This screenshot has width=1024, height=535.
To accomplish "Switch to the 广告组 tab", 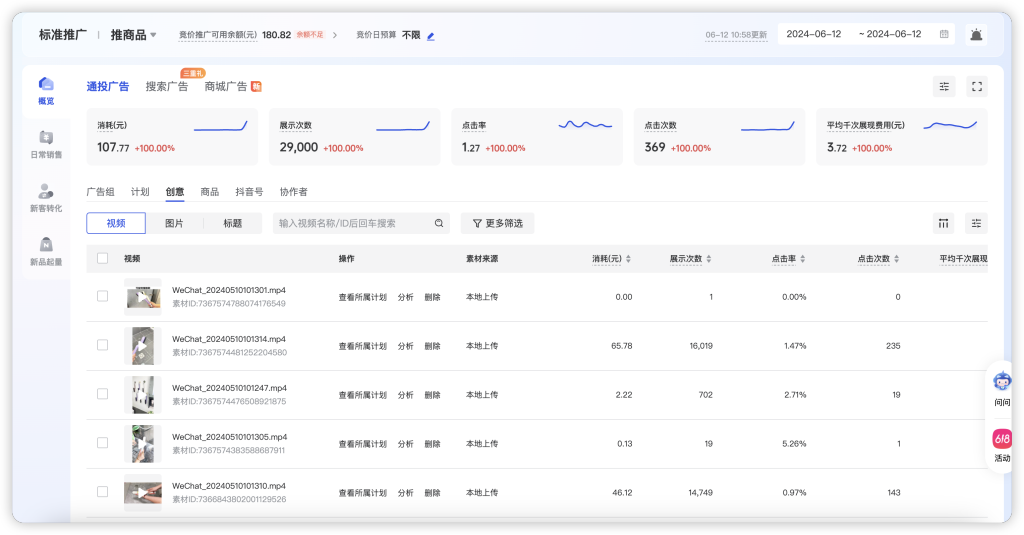I will 101,192.
